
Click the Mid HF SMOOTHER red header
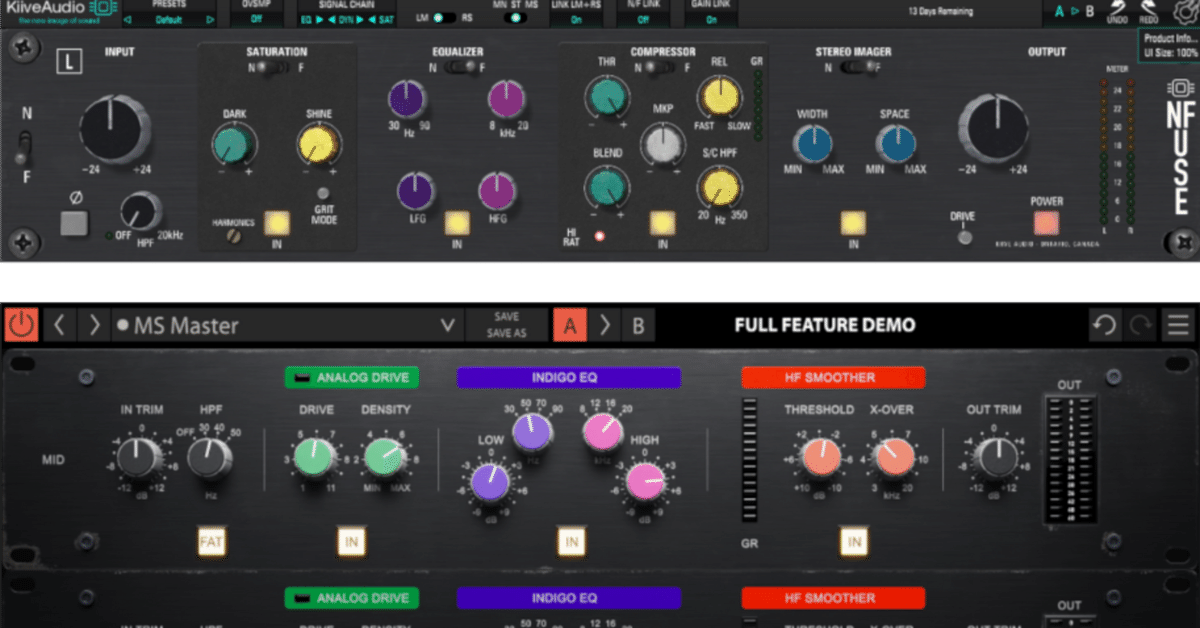[833, 378]
